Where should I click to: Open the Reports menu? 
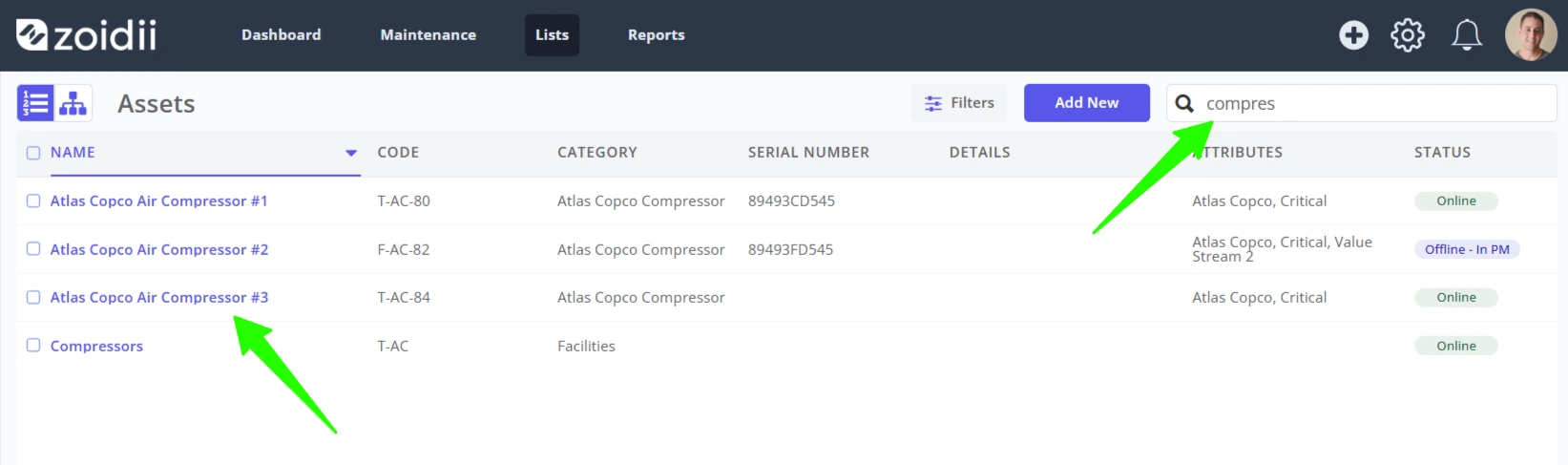(x=656, y=35)
